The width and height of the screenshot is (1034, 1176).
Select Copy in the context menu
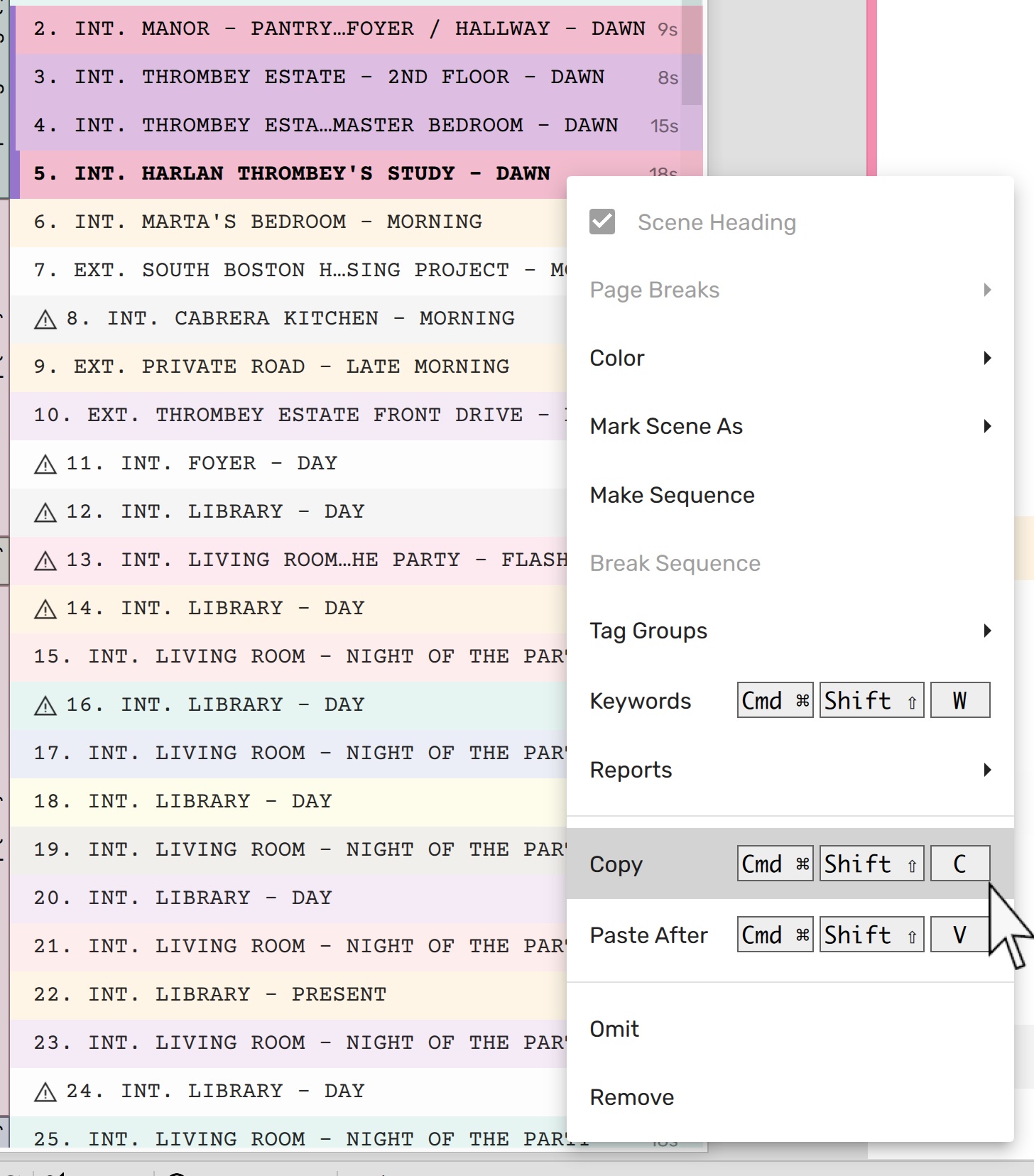click(616, 864)
